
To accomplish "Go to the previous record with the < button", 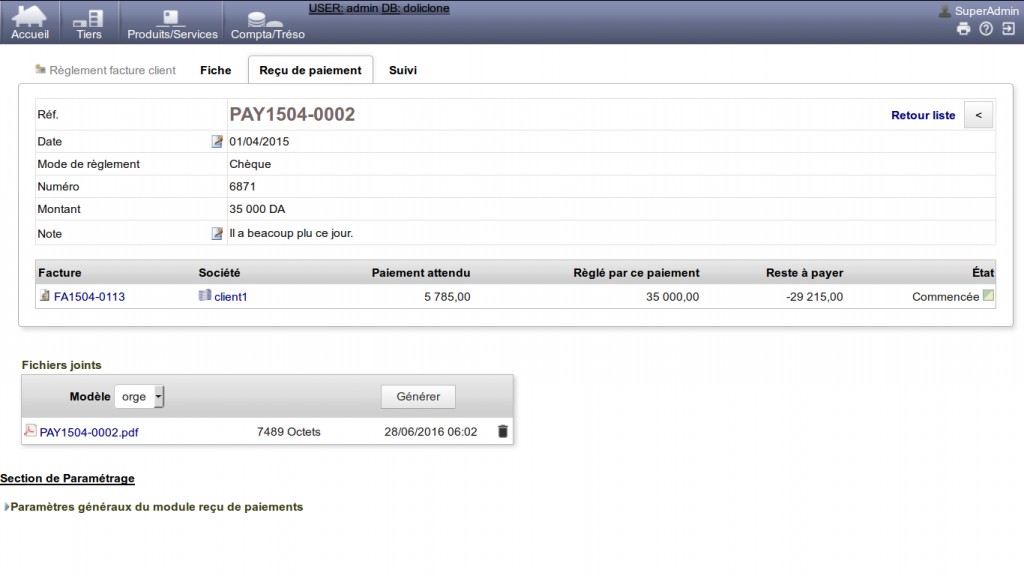I will [978, 115].
